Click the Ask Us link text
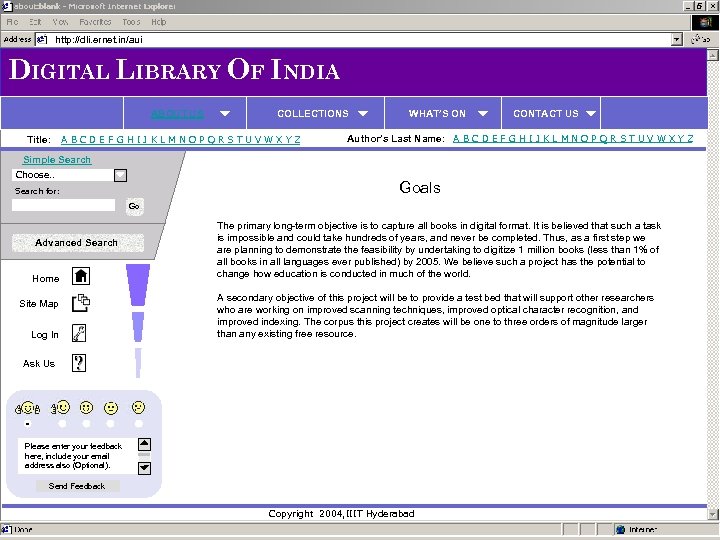720x540 pixels. click(39, 363)
